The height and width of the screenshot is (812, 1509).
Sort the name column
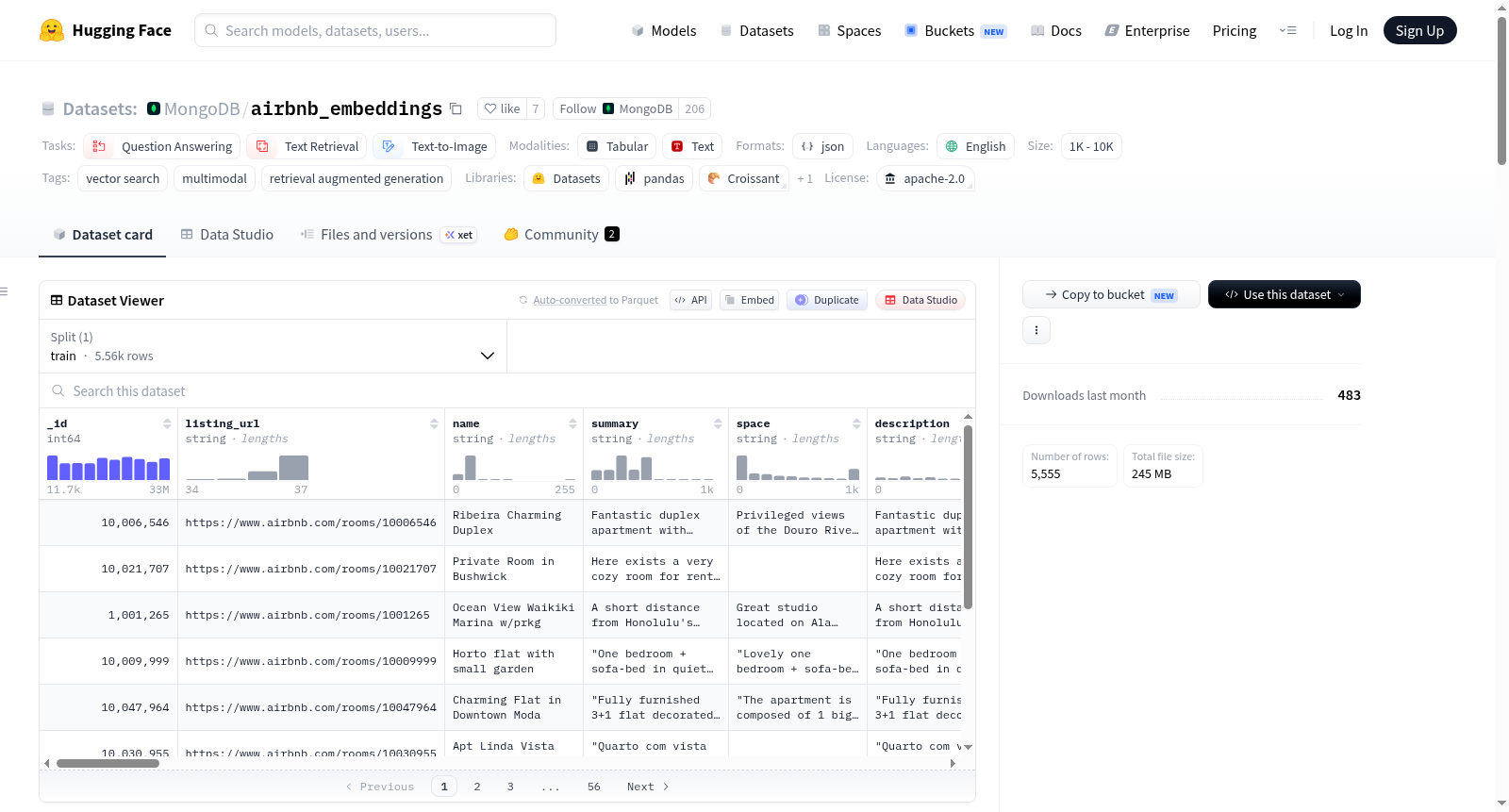pos(572,423)
